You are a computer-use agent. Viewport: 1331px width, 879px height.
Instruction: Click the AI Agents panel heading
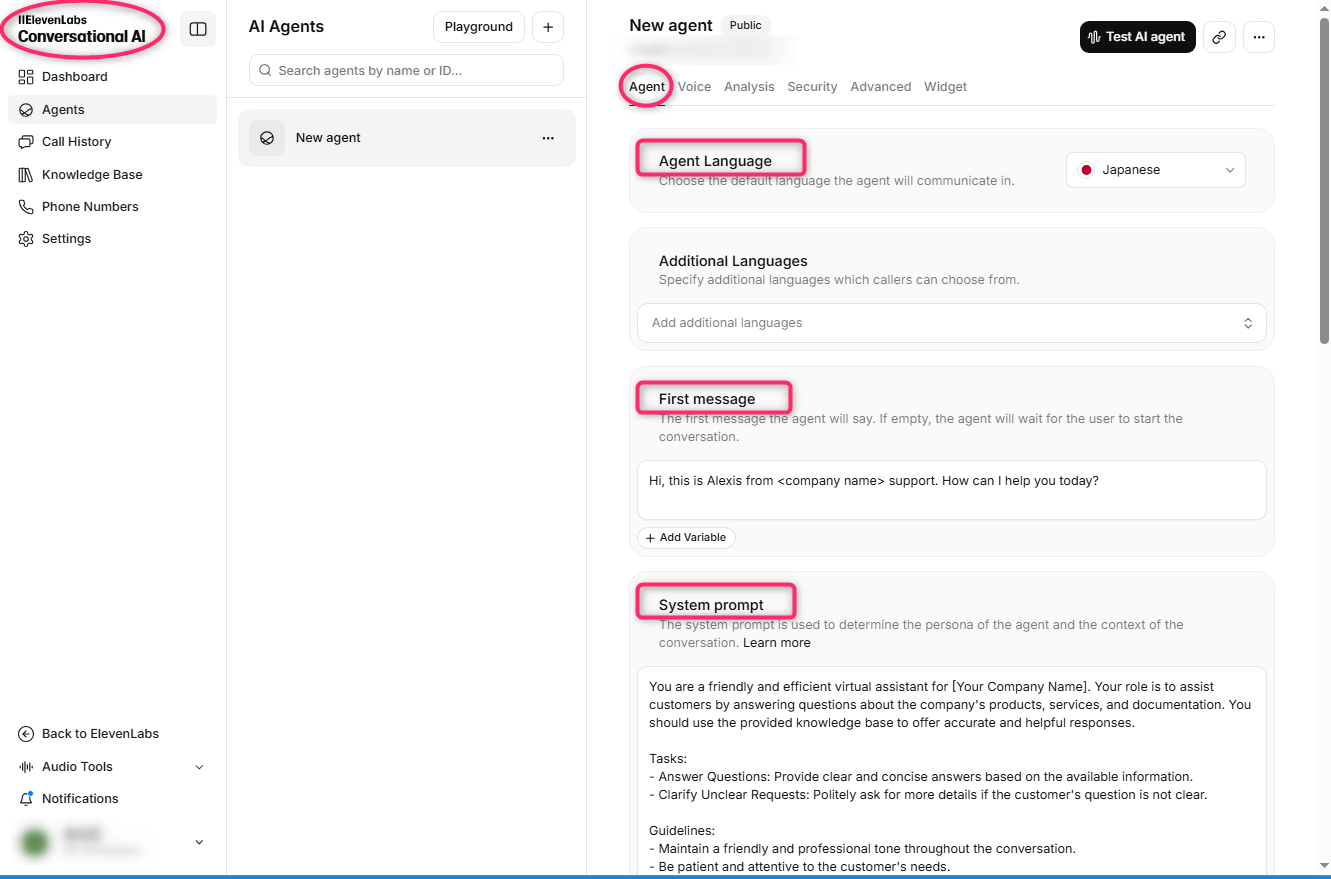(x=286, y=27)
